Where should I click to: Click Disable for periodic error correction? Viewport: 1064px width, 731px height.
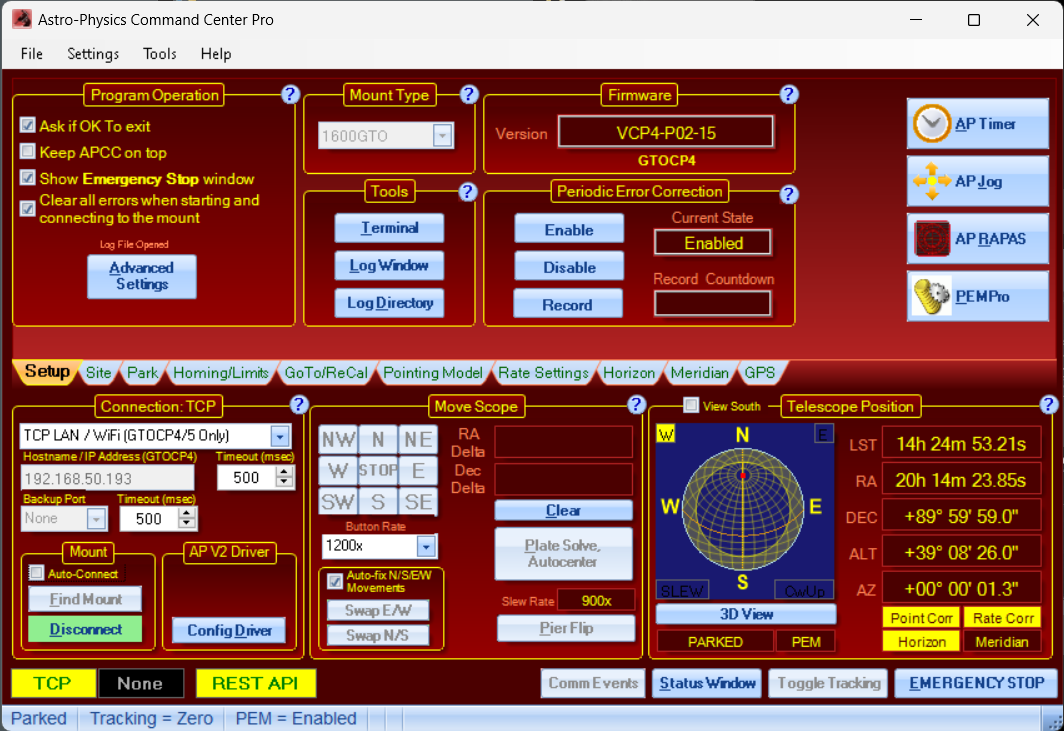click(x=569, y=266)
